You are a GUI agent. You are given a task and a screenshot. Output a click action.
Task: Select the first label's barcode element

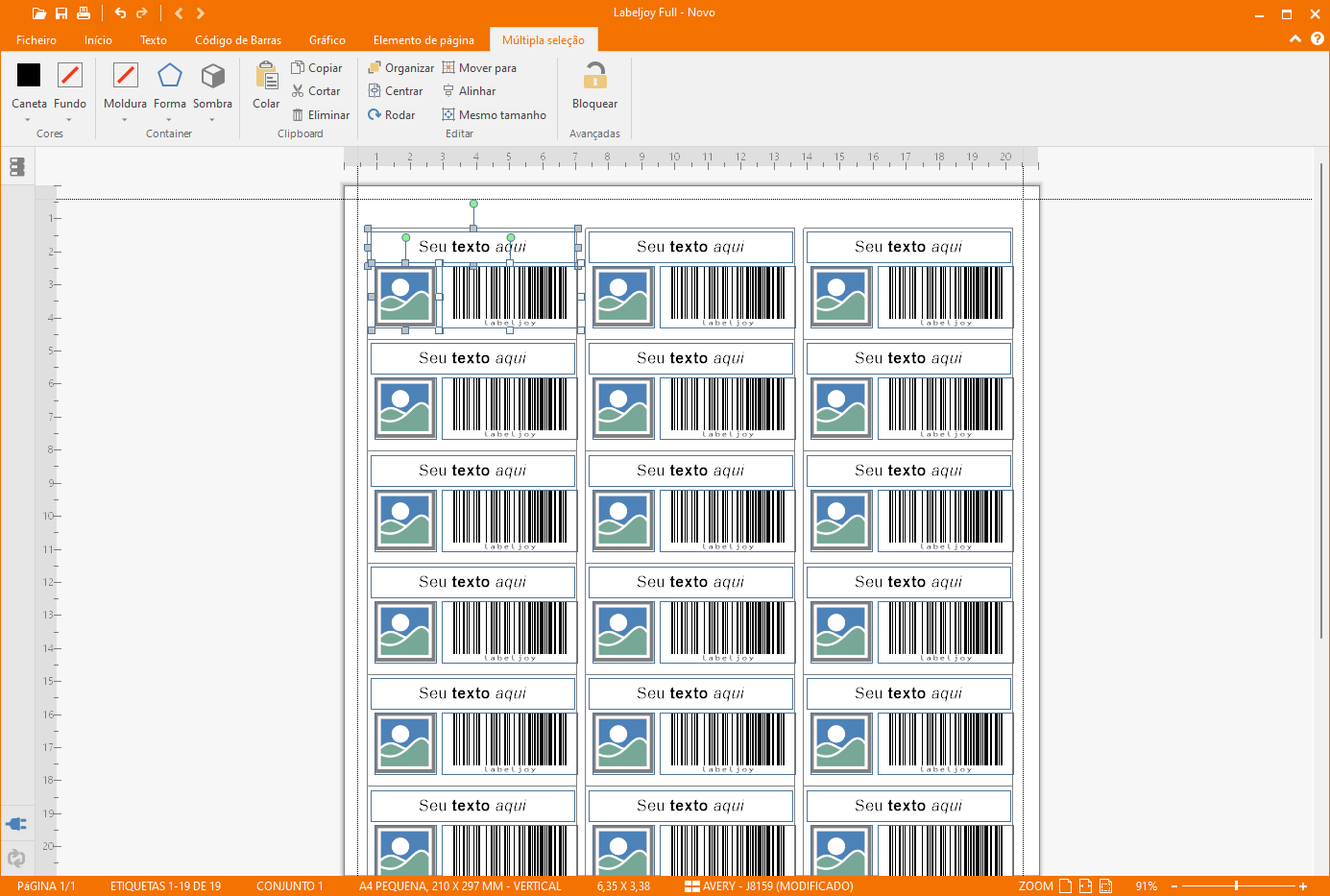pos(510,298)
